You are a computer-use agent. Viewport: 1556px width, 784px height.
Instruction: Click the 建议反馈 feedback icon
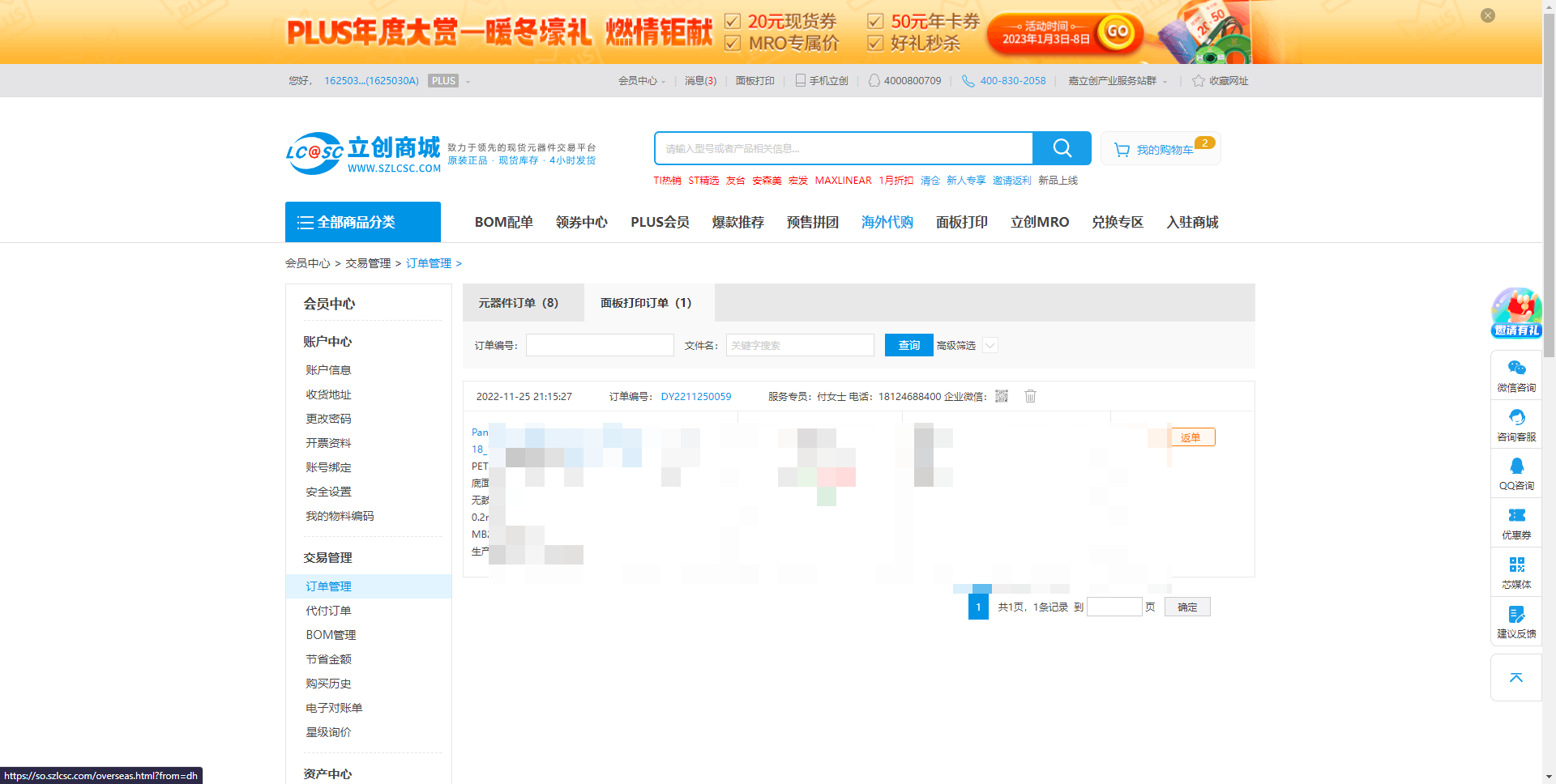click(1516, 622)
